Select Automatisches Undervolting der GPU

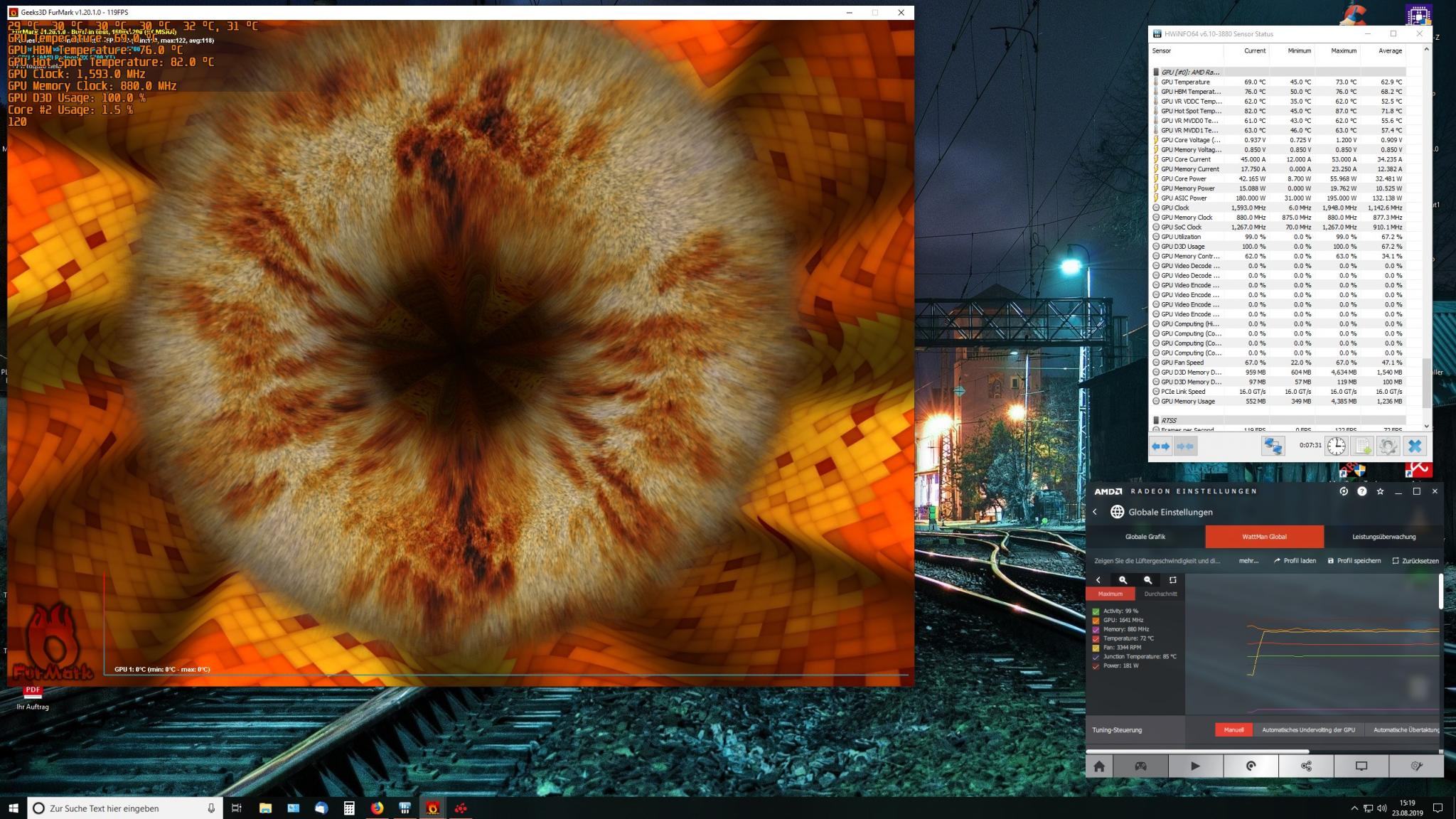point(1308,730)
